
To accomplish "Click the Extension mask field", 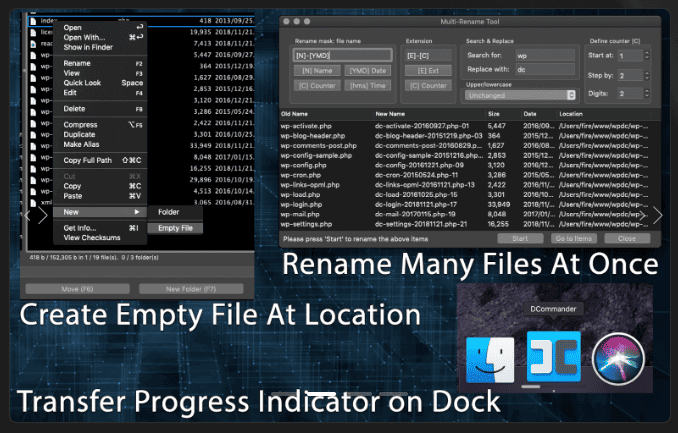I will point(428,55).
